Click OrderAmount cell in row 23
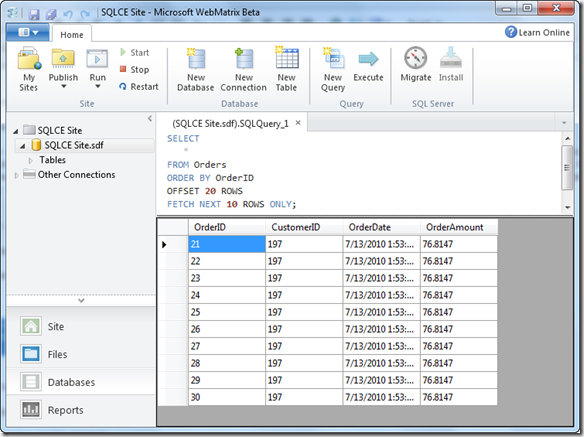 459,278
